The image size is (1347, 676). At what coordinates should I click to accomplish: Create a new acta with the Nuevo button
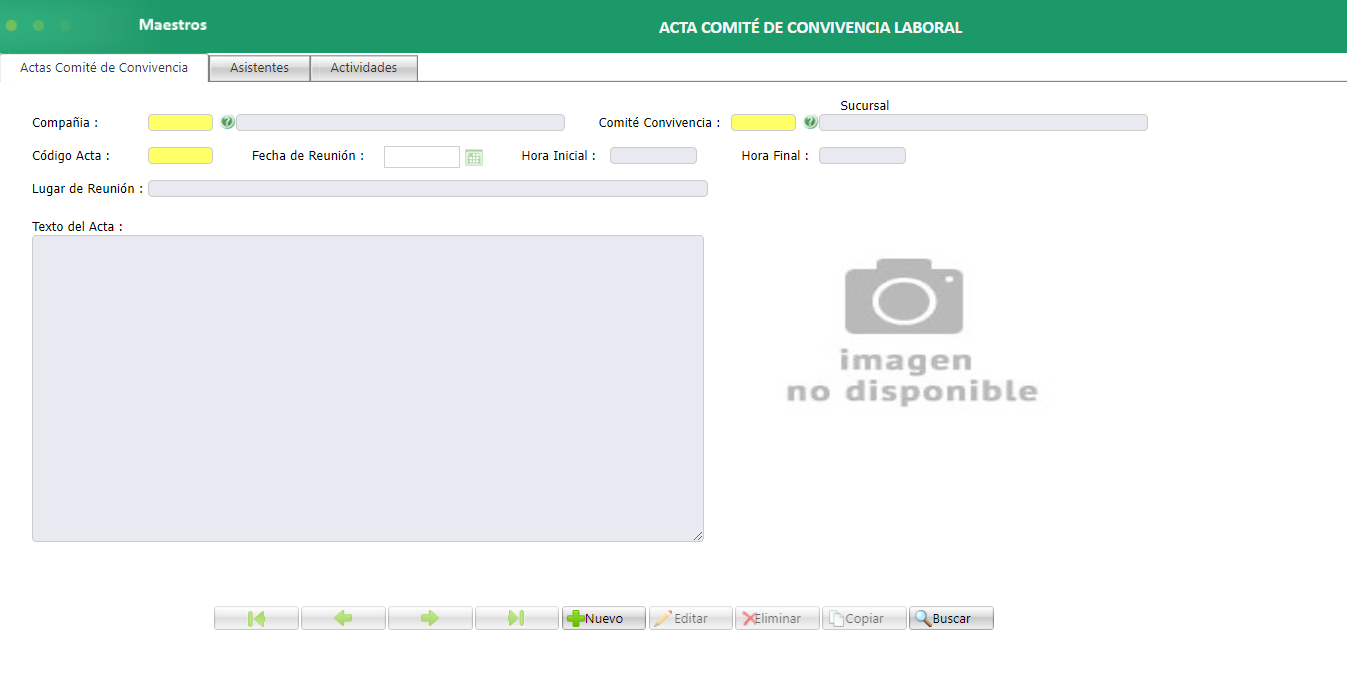pyautogui.click(x=603, y=617)
